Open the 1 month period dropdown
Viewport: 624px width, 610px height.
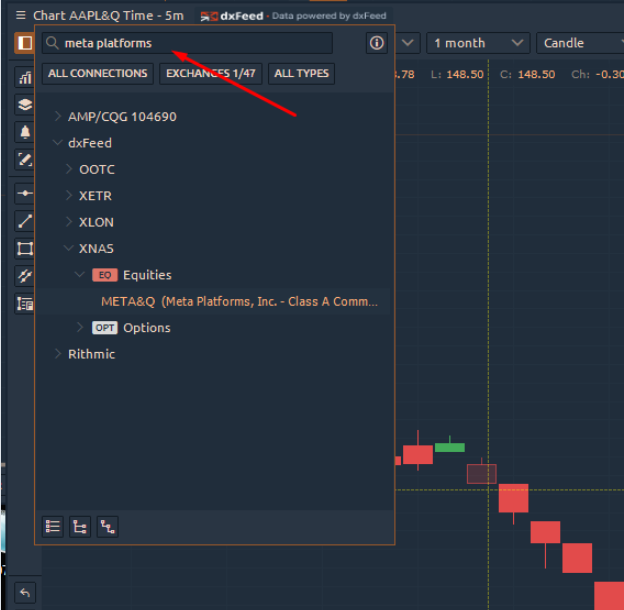coord(478,43)
